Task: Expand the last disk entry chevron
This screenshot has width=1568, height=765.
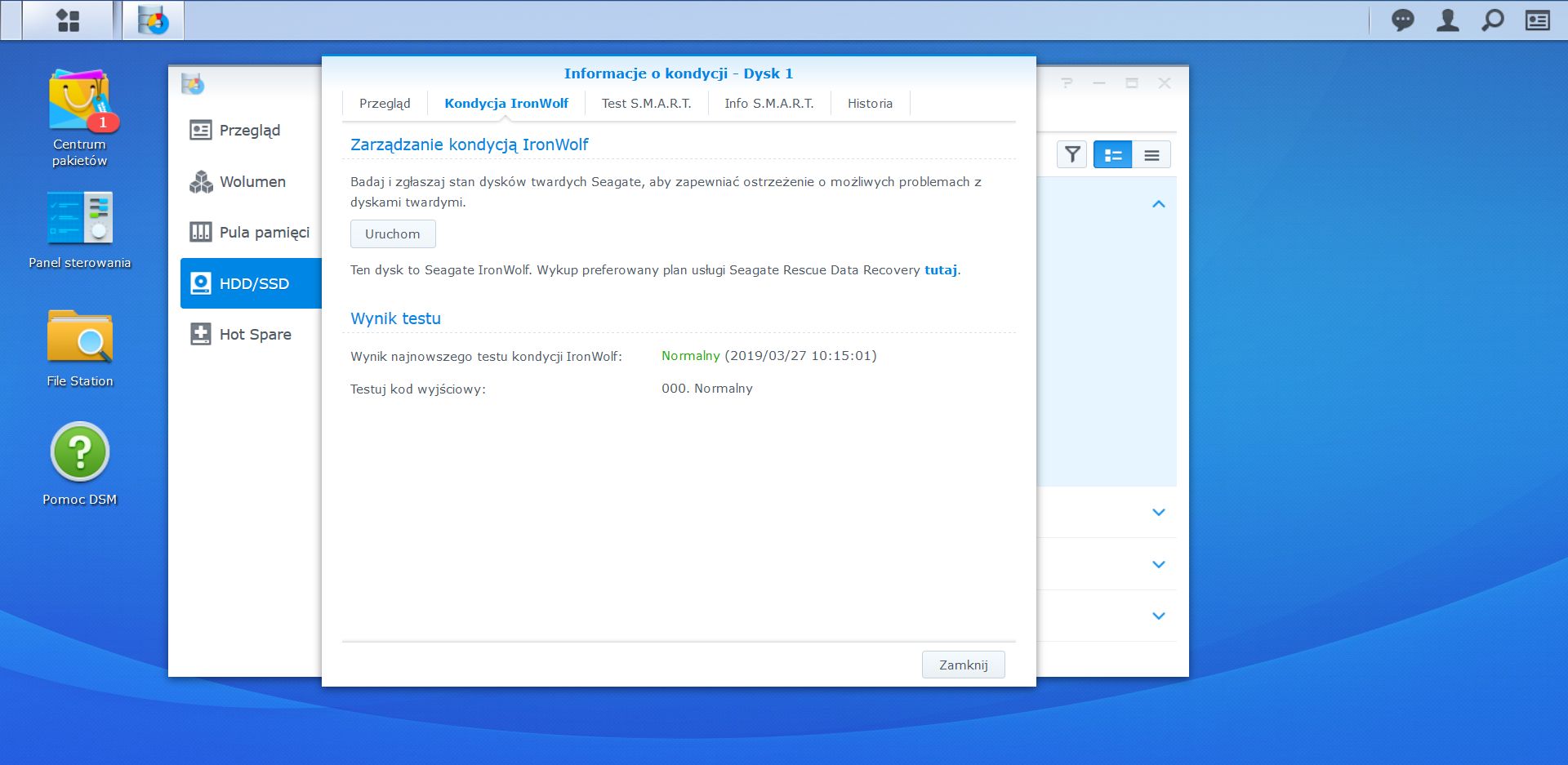Action: point(1158,616)
